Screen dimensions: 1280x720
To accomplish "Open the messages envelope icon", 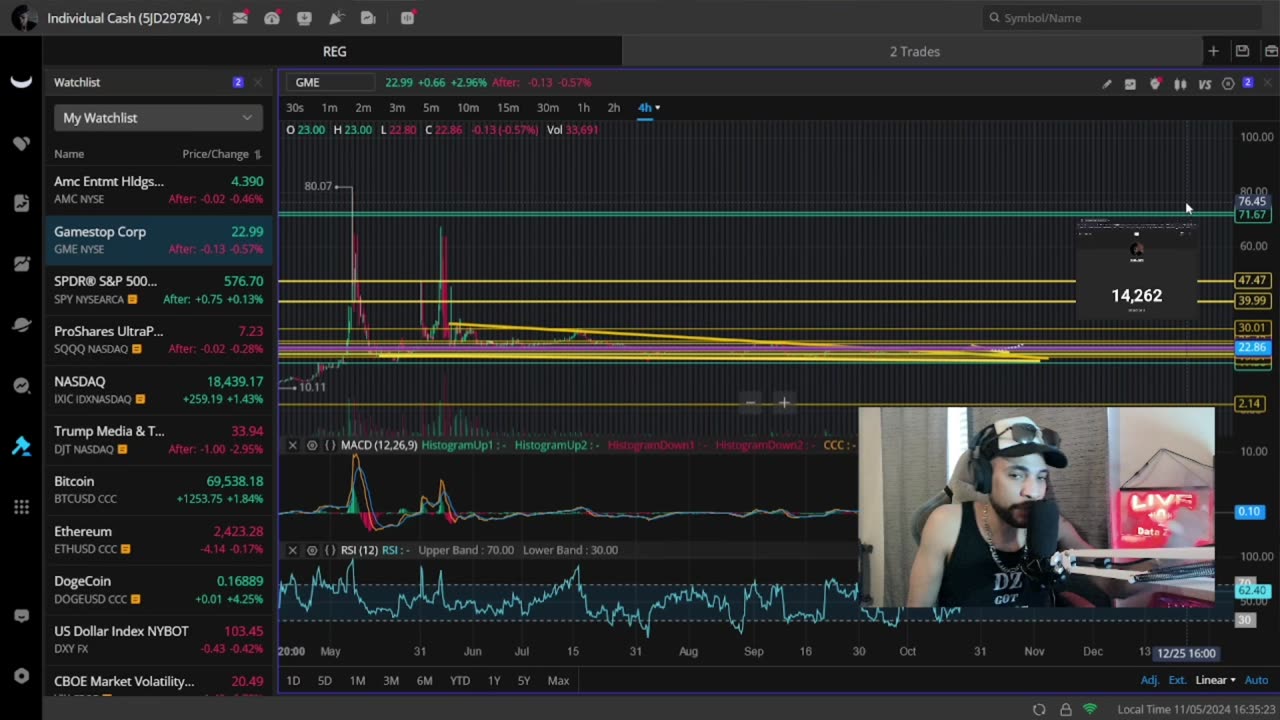I will point(240,18).
